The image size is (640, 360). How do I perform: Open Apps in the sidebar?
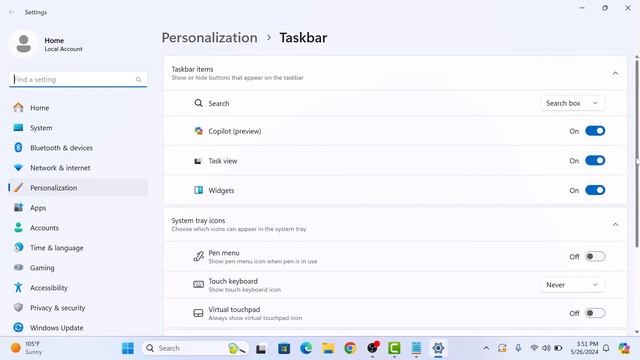(78, 208)
